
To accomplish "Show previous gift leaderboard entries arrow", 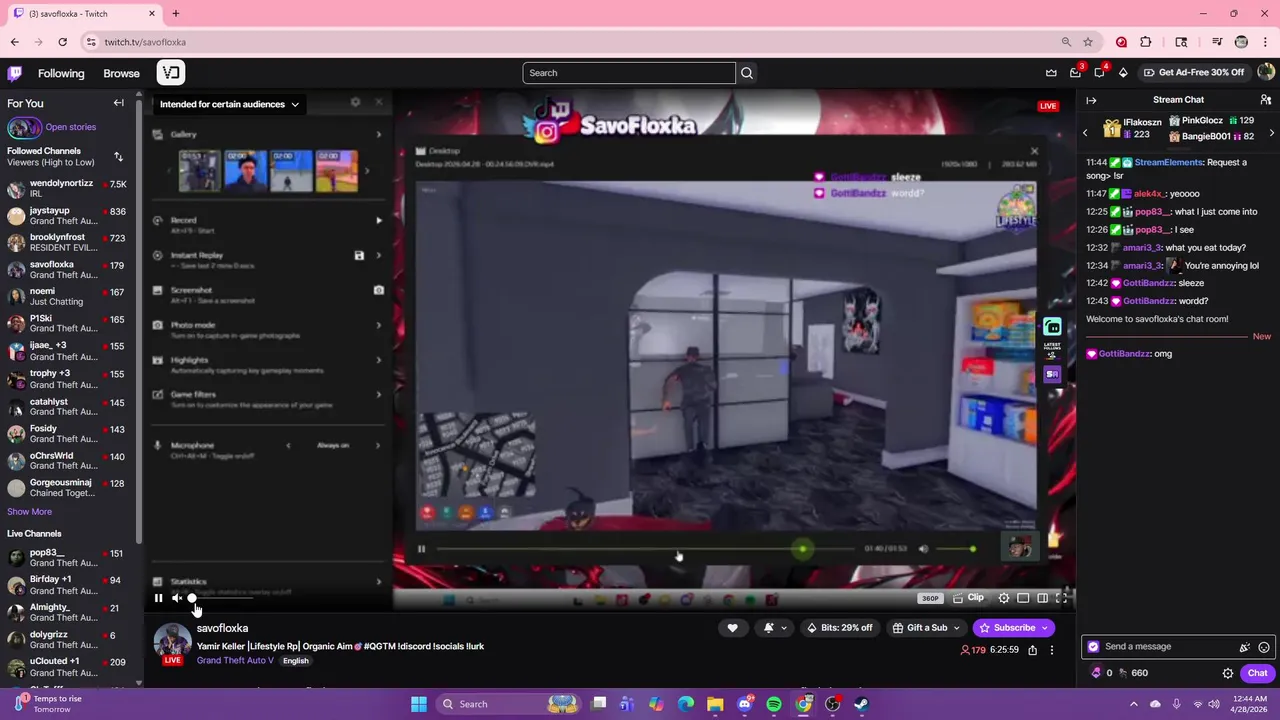I will pyautogui.click(x=1085, y=132).
